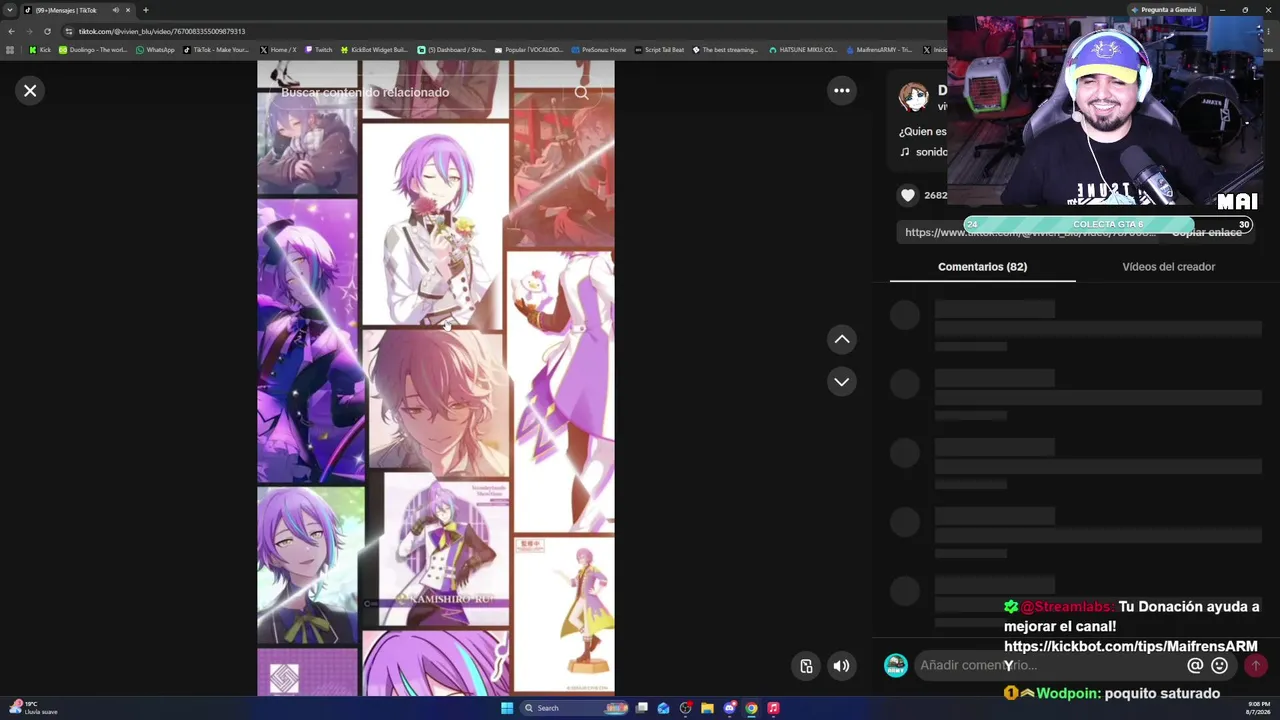Open 'The best streaming...' bookmark
Screen dimensions: 1280x720
pos(725,50)
